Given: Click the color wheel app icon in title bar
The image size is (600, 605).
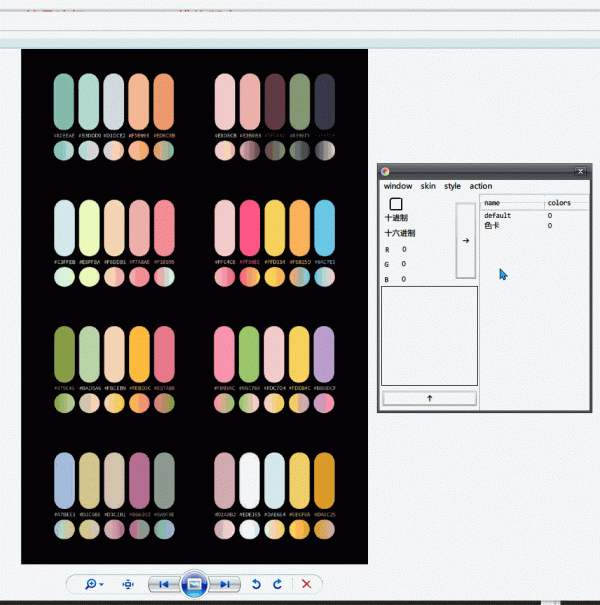Looking at the screenshot, I should coord(386,171).
